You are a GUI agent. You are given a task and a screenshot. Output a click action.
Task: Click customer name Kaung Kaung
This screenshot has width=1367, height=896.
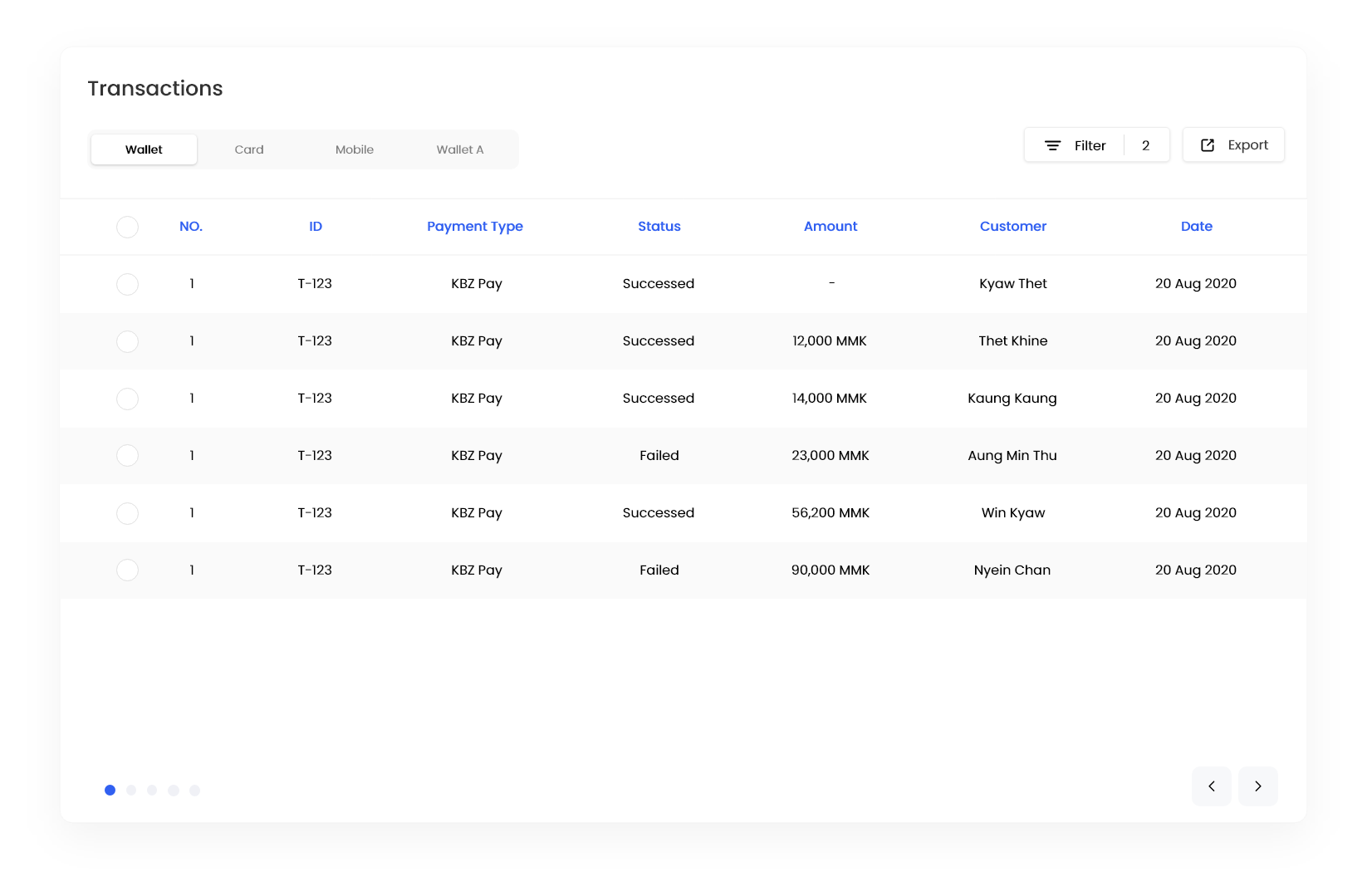coord(1012,398)
